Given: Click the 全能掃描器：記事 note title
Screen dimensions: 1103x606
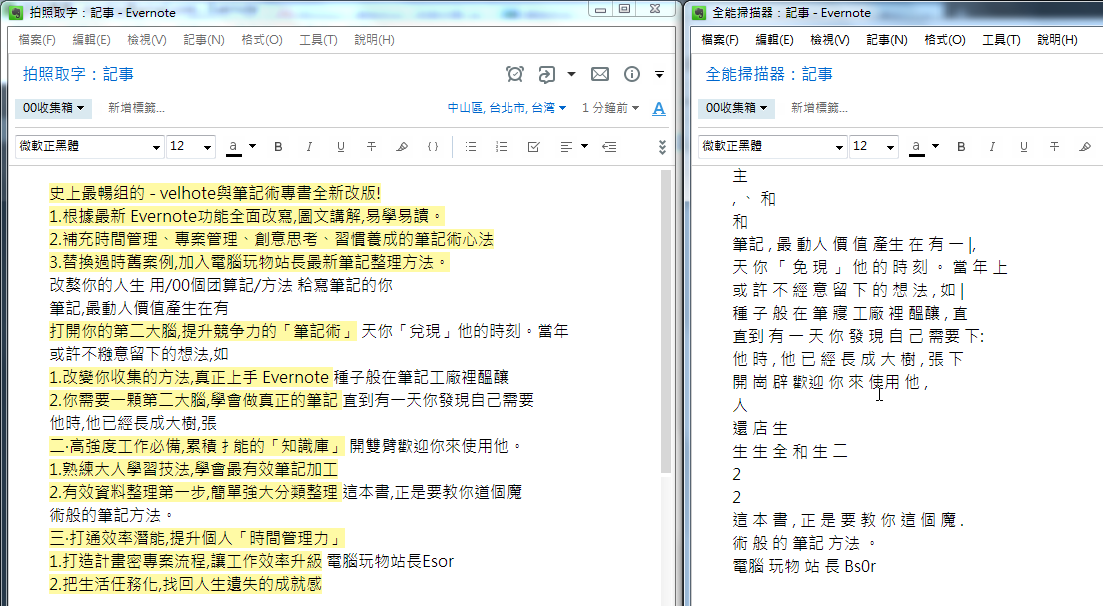Looking at the screenshot, I should 769,74.
